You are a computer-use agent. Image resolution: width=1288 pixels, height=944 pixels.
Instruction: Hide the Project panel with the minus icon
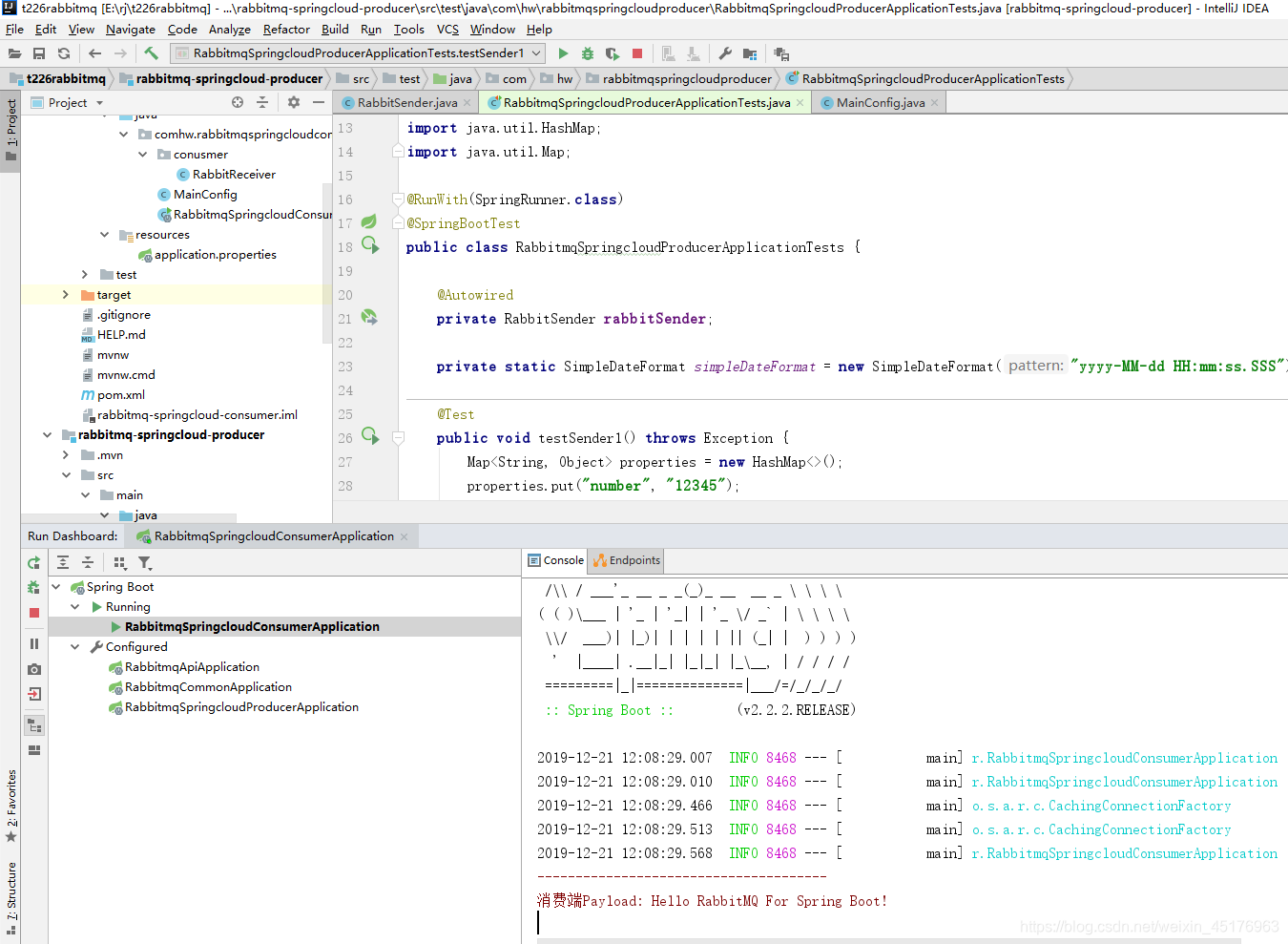[x=319, y=102]
